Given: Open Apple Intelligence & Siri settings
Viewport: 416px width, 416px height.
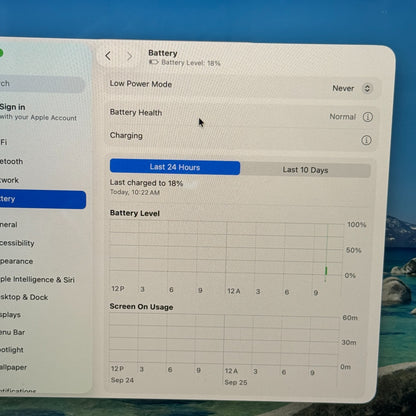Looking at the screenshot, I should (37, 279).
